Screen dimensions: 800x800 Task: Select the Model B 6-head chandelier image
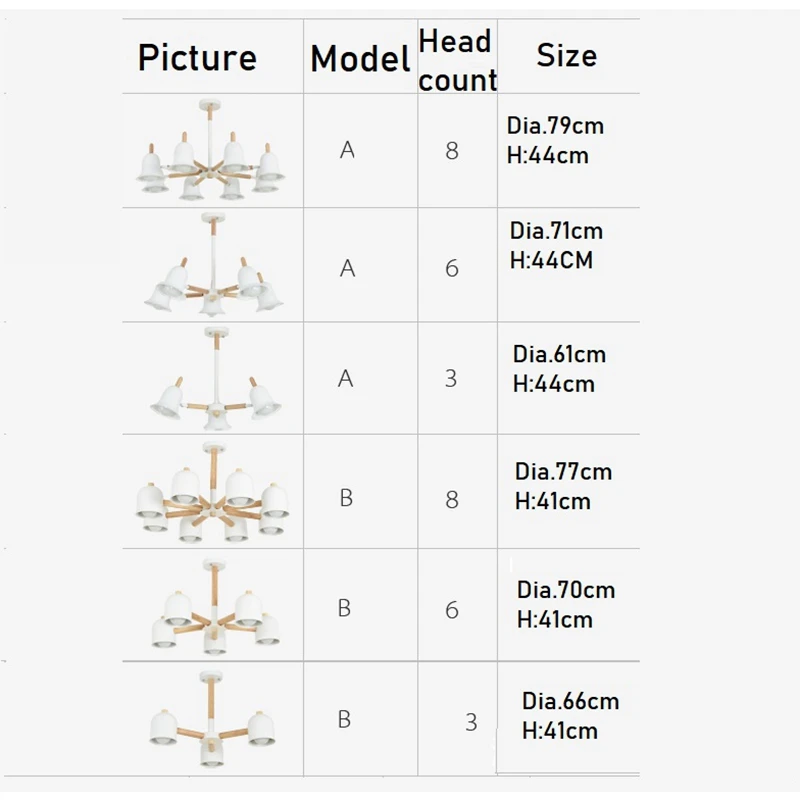click(215, 606)
